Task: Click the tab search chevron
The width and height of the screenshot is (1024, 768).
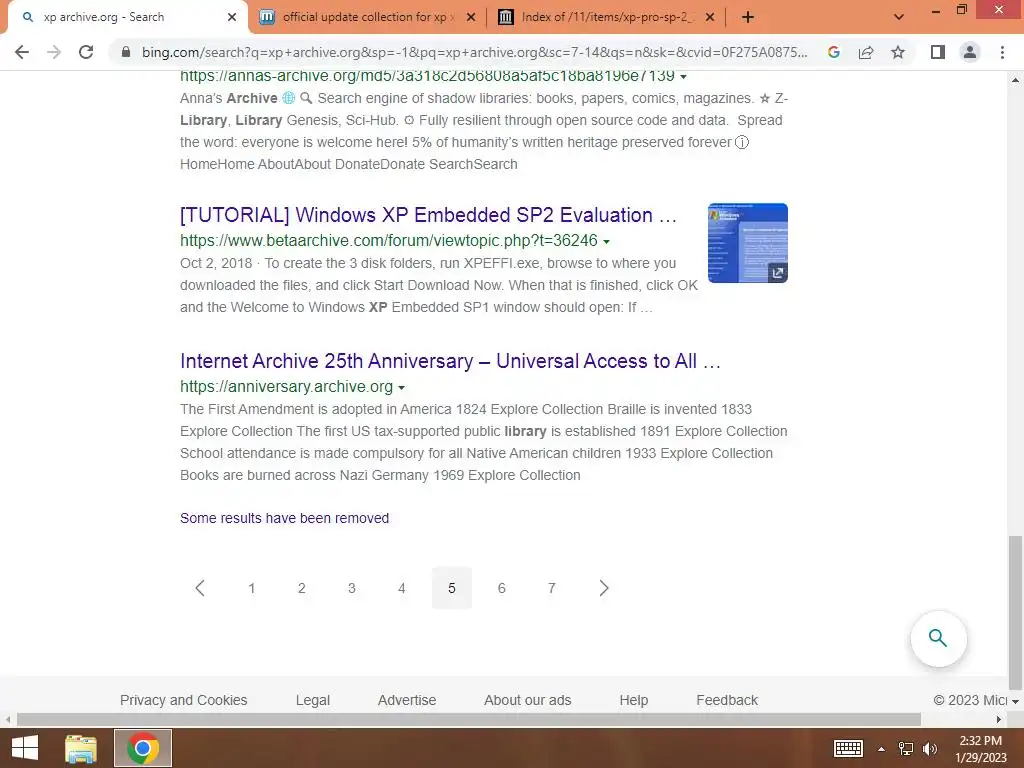Action: (899, 17)
